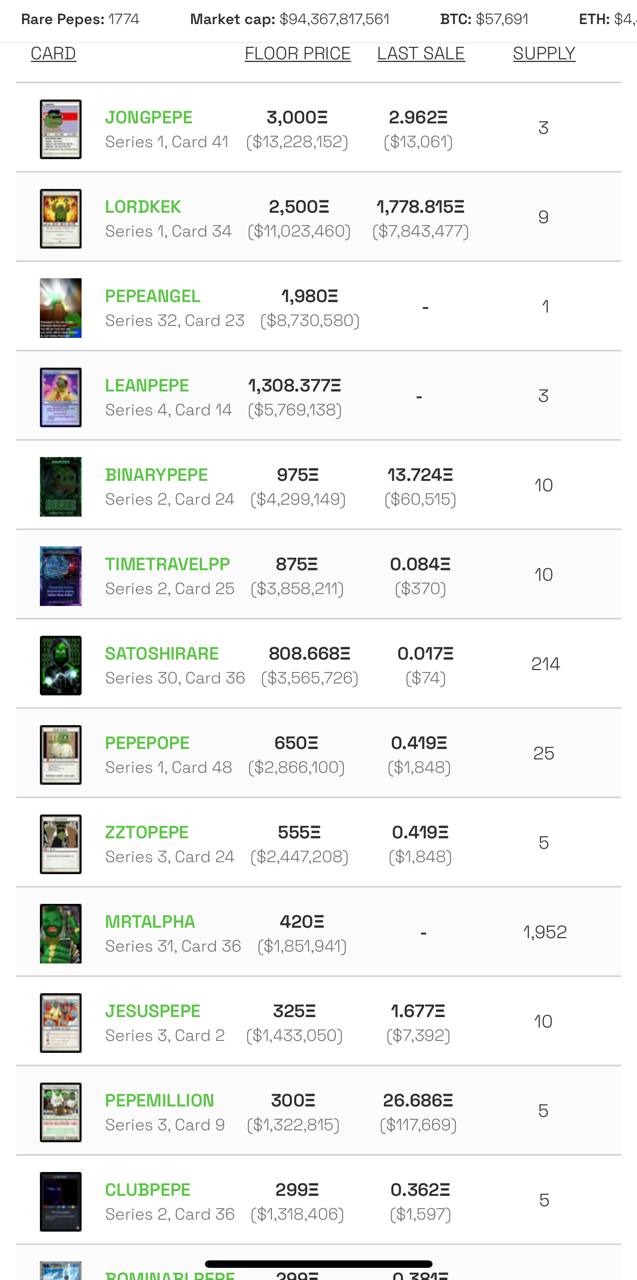Open the JESUSPEPE card name link
Viewport: 637px width, 1280px height.
[153, 1011]
